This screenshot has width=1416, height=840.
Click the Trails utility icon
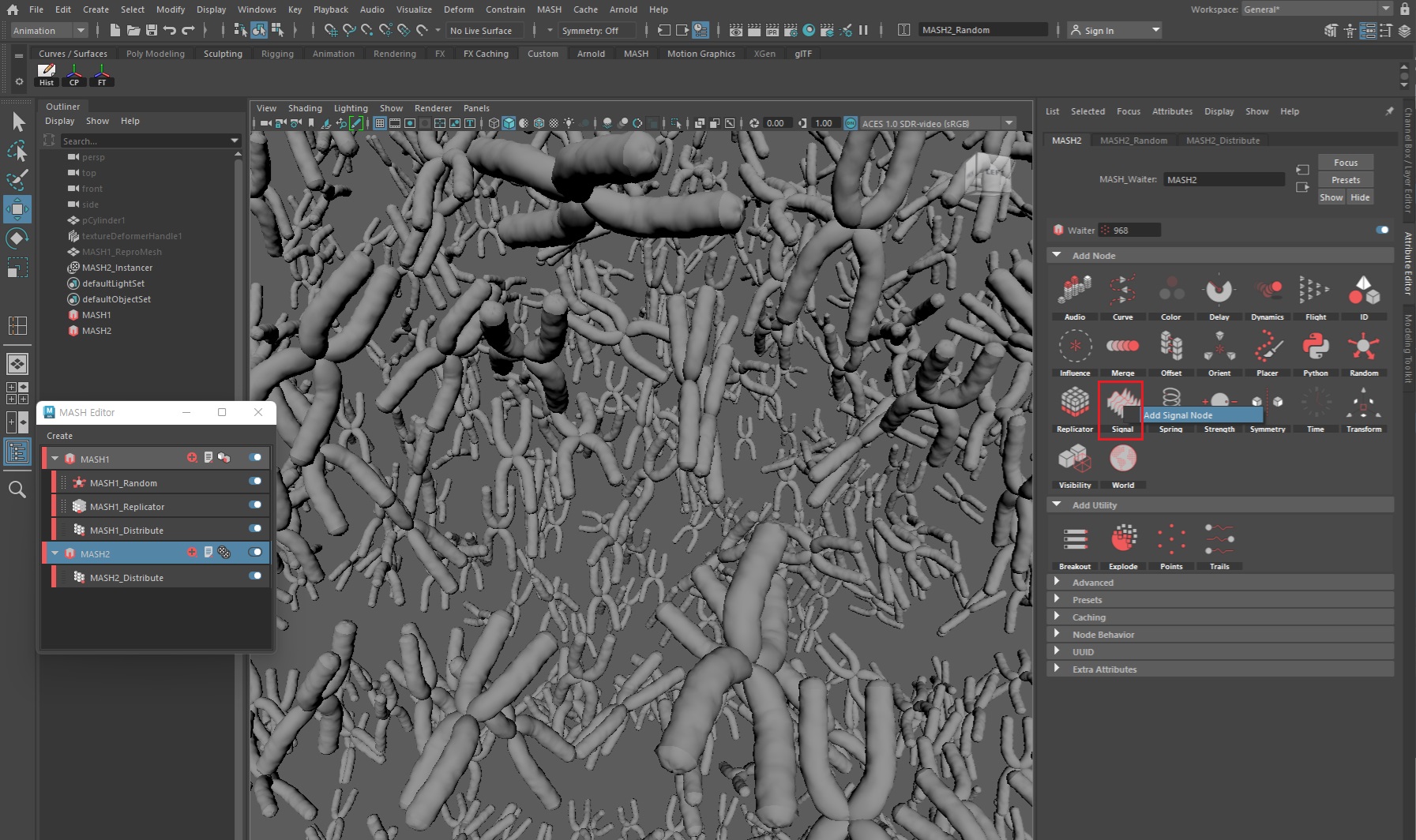click(1219, 540)
